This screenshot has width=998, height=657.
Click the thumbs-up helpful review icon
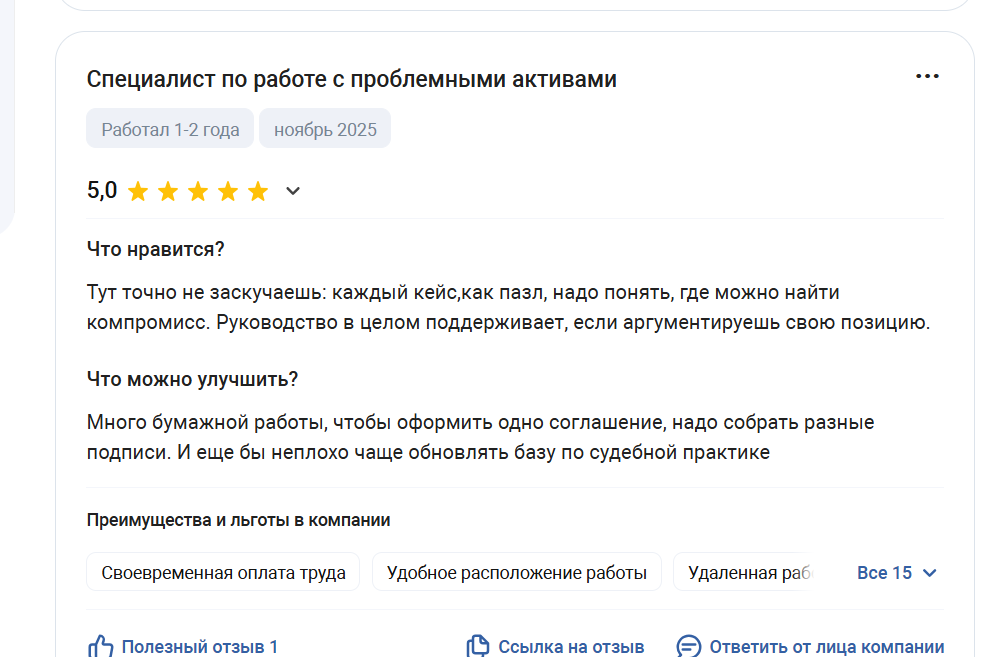coord(100,646)
